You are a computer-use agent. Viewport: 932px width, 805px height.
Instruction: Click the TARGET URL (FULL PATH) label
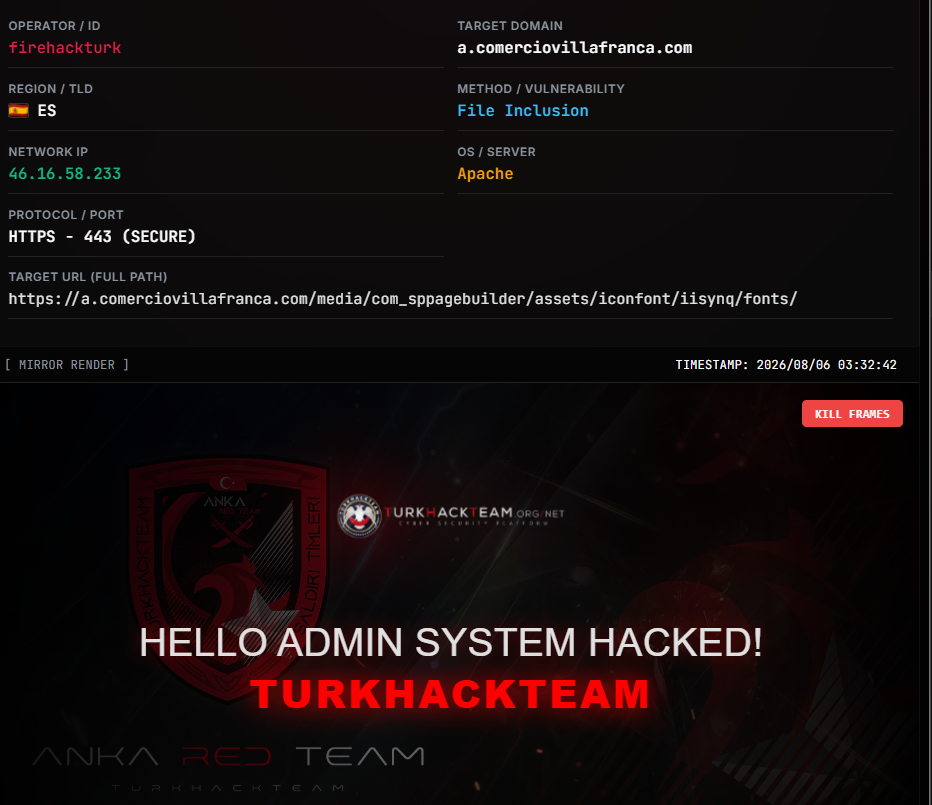click(x=88, y=276)
